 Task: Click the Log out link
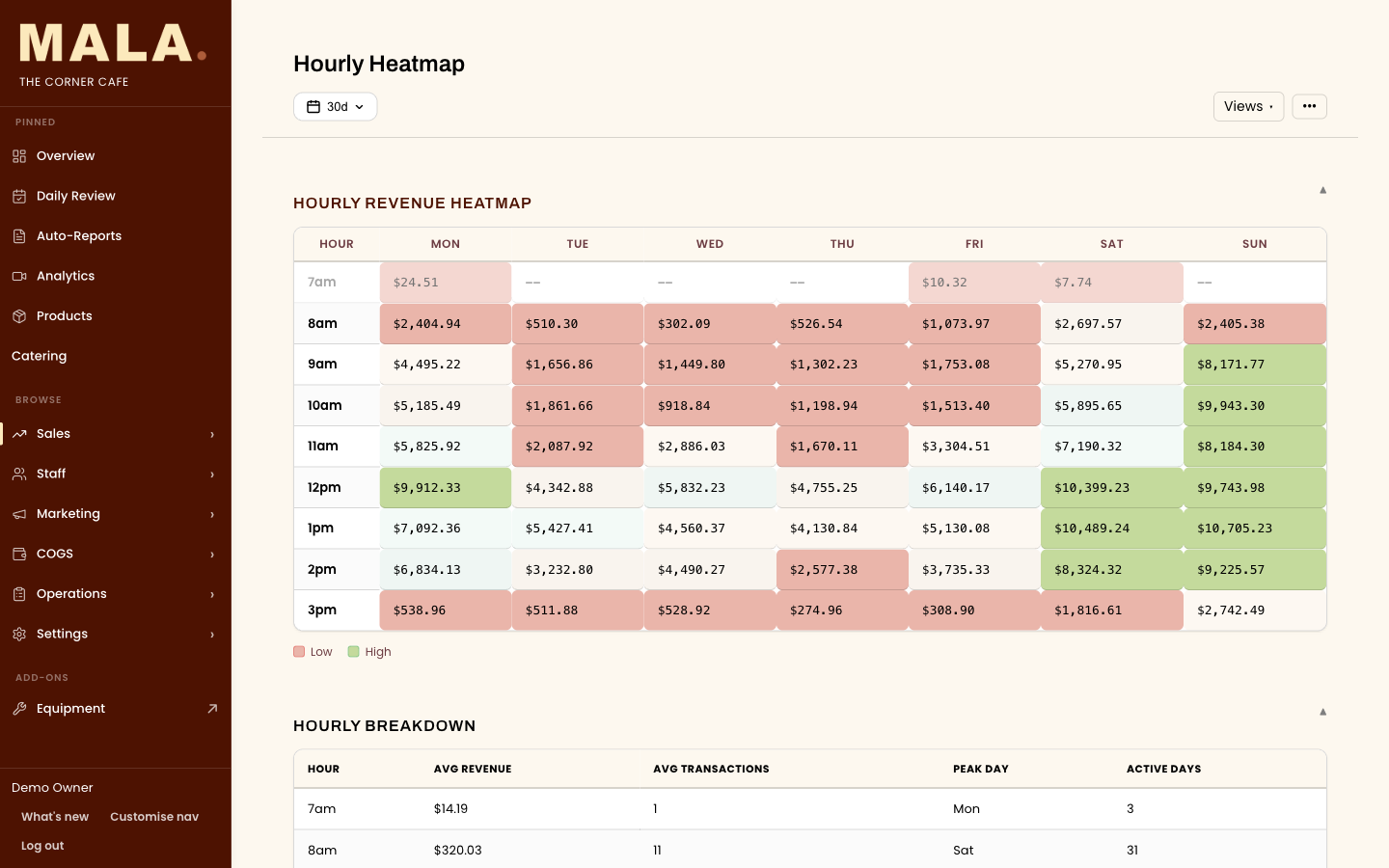[42, 846]
